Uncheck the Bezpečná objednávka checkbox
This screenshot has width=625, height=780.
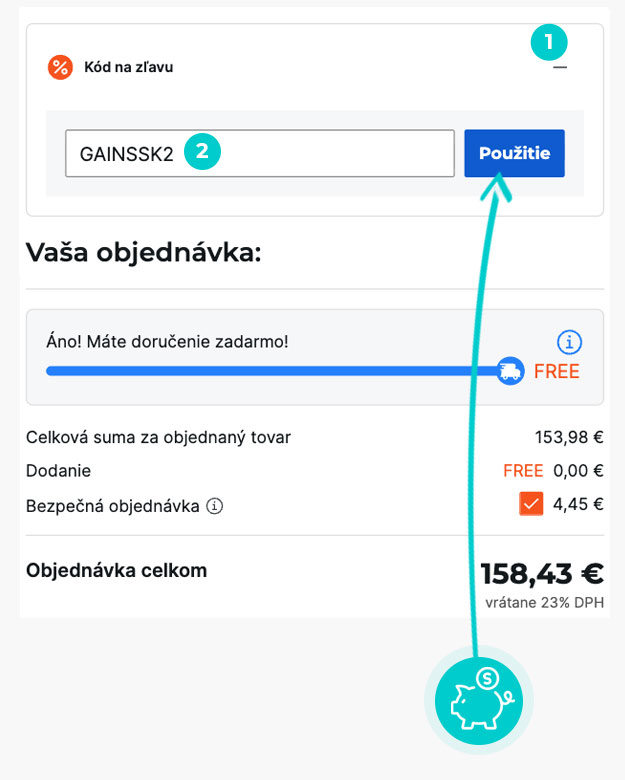pyautogui.click(x=531, y=504)
